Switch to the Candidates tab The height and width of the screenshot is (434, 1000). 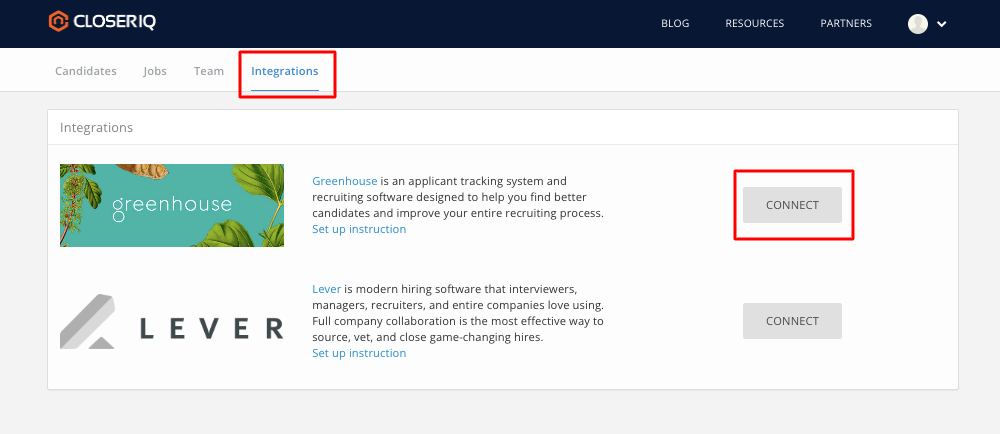click(x=85, y=72)
